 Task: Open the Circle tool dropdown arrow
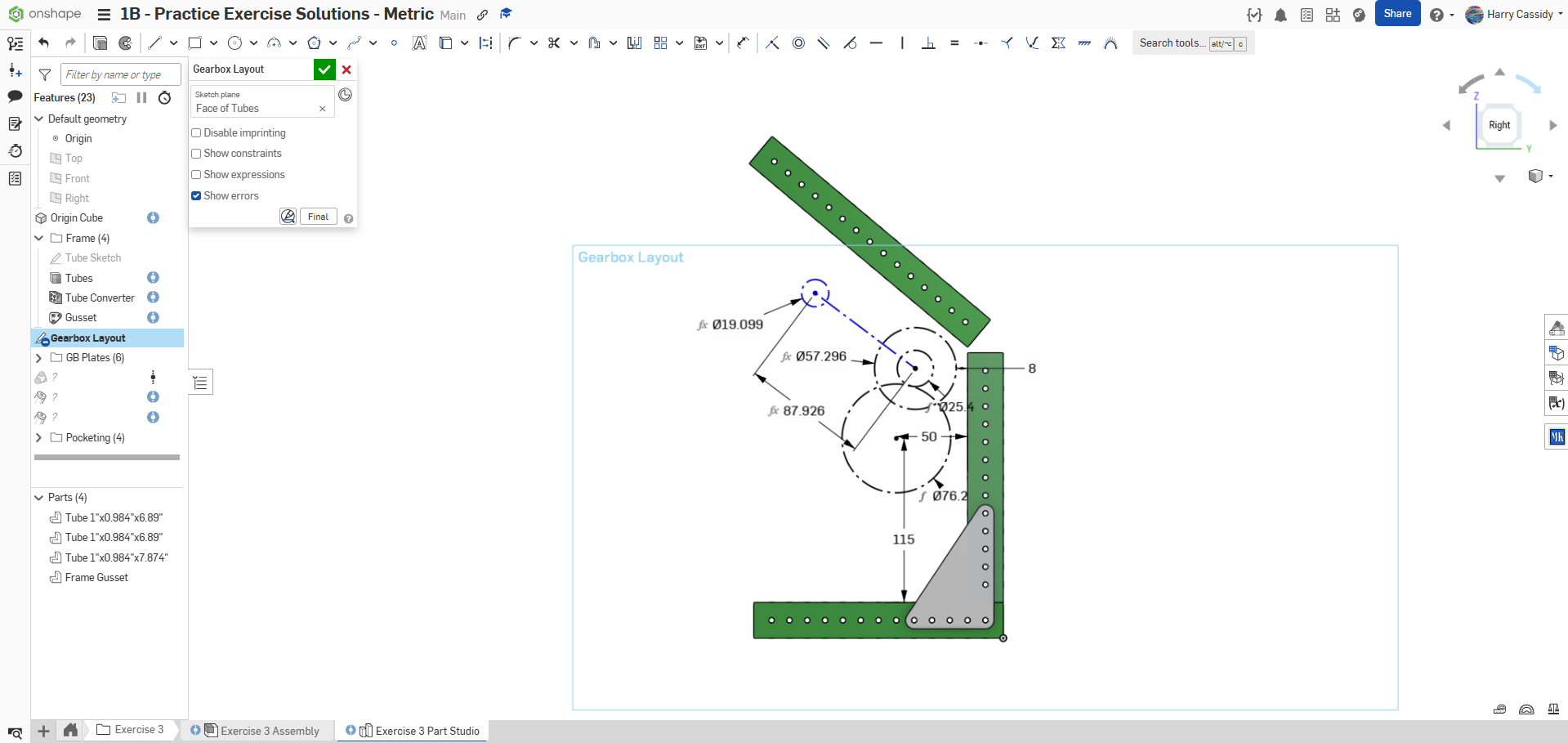point(253,43)
